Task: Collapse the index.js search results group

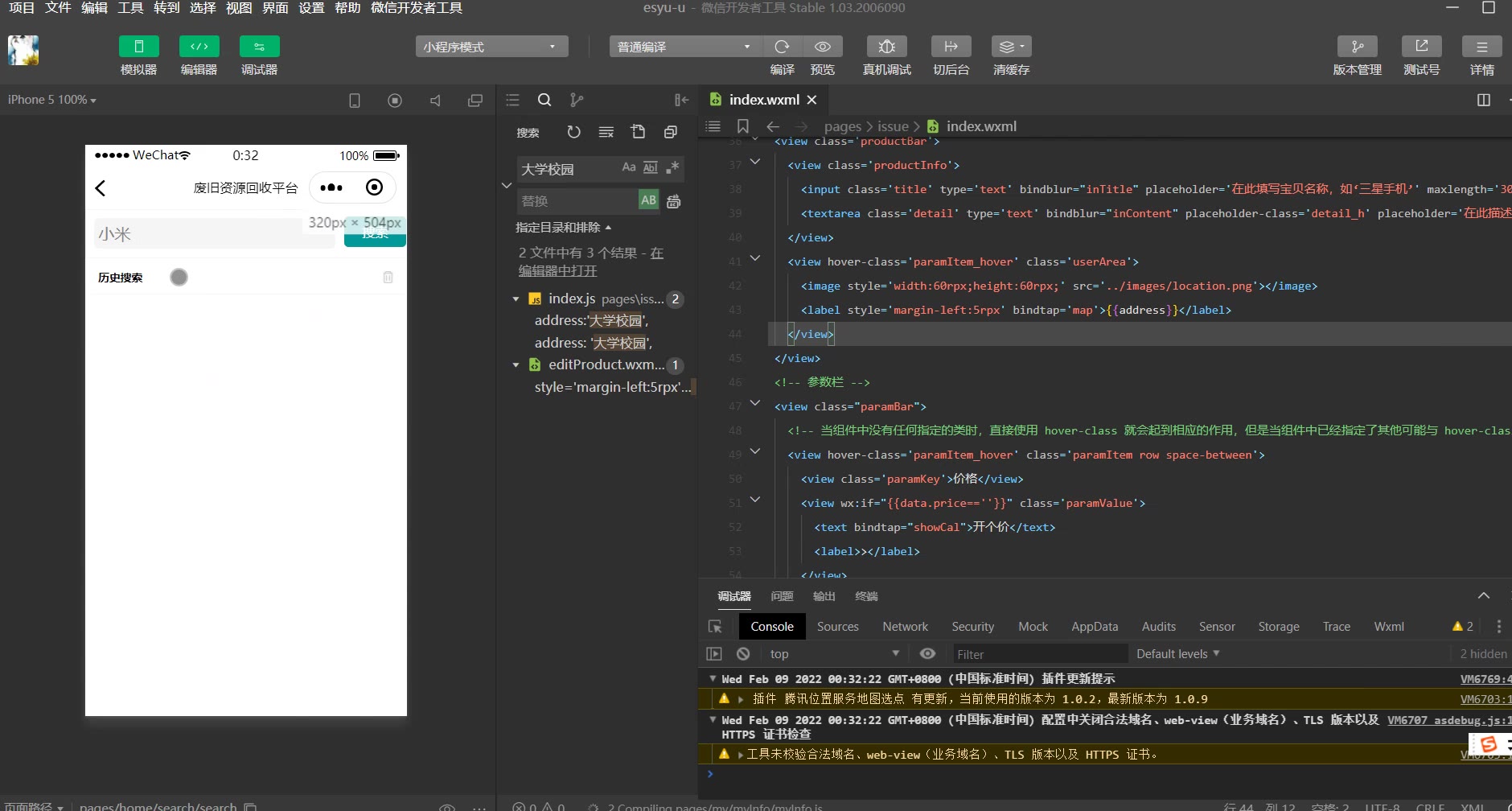Action: point(516,299)
